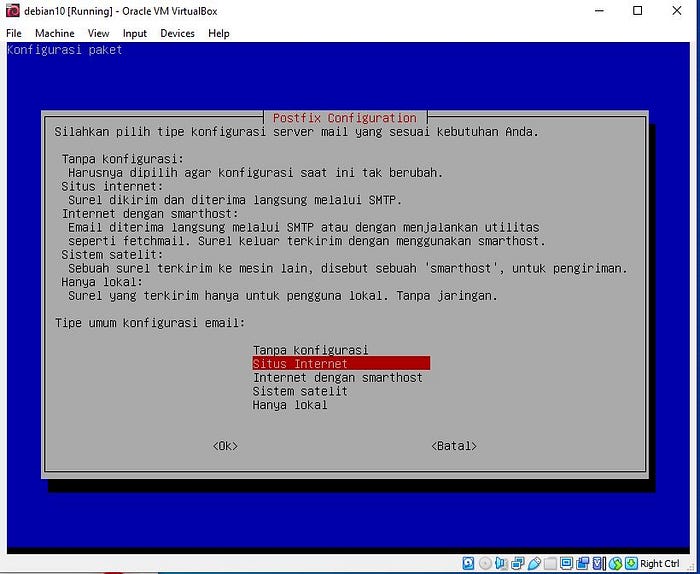Click the display settings status icon
Image resolution: width=700 pixels, height=574 pixels.
coord(566,563)
